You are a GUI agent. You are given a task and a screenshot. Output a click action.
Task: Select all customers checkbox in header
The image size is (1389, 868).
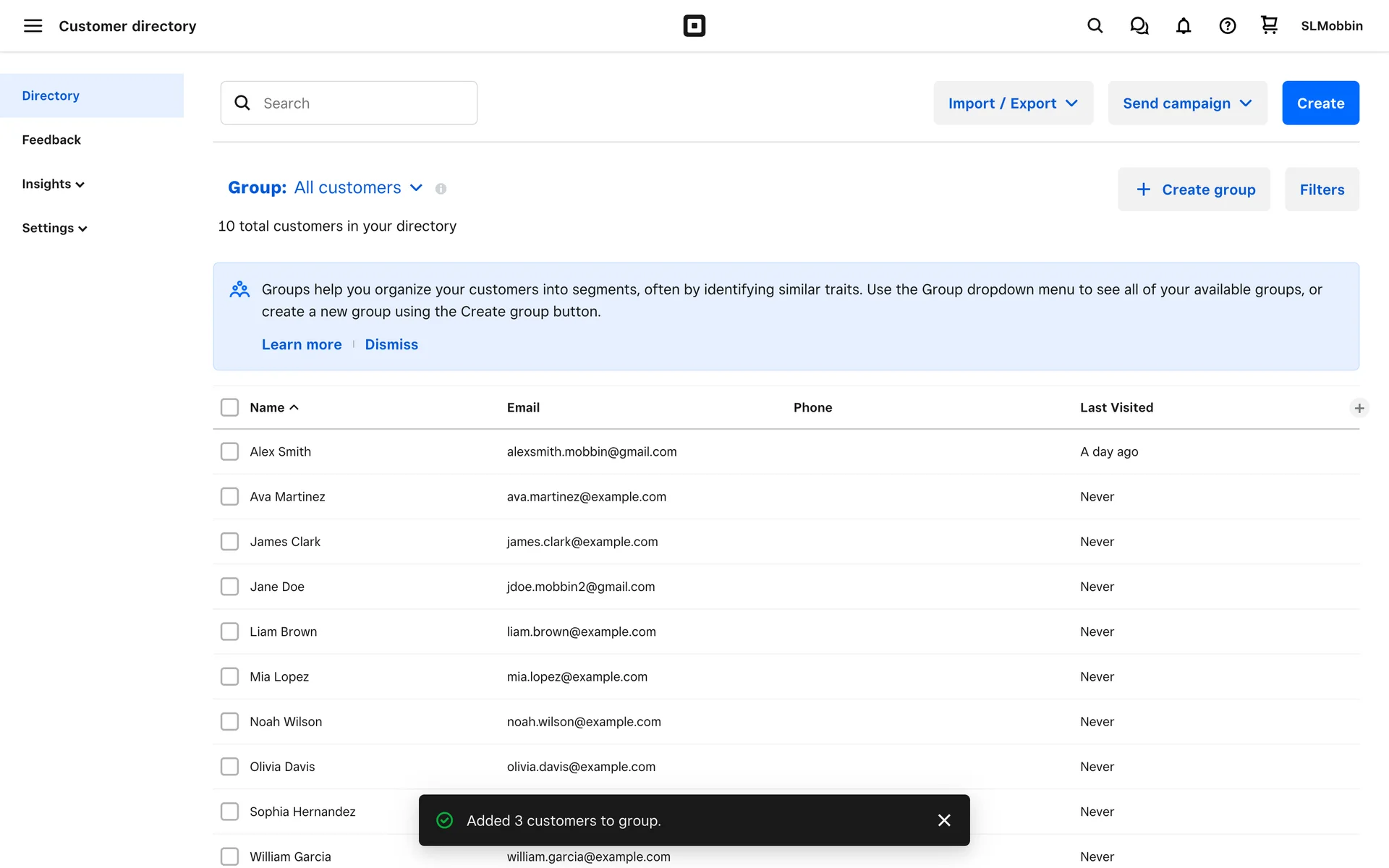[x=229, y=407]
